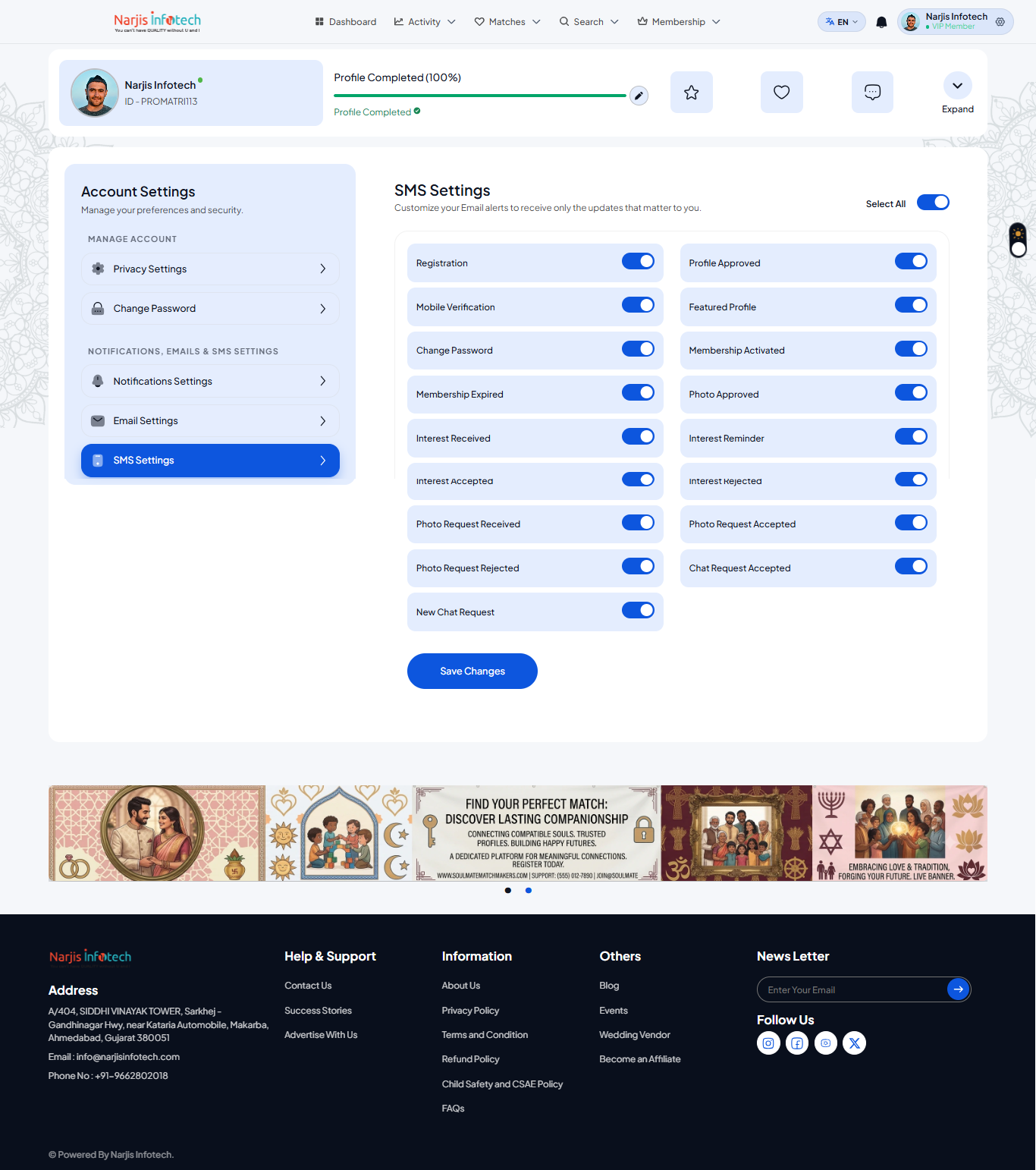
Task: Open Notifications Settings in sidebar
Action: tap(210, 381)
